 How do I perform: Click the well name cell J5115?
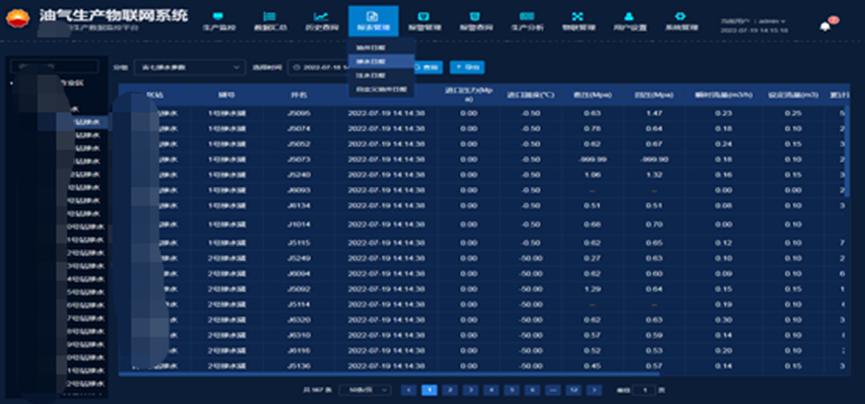[x=298, y=243]
